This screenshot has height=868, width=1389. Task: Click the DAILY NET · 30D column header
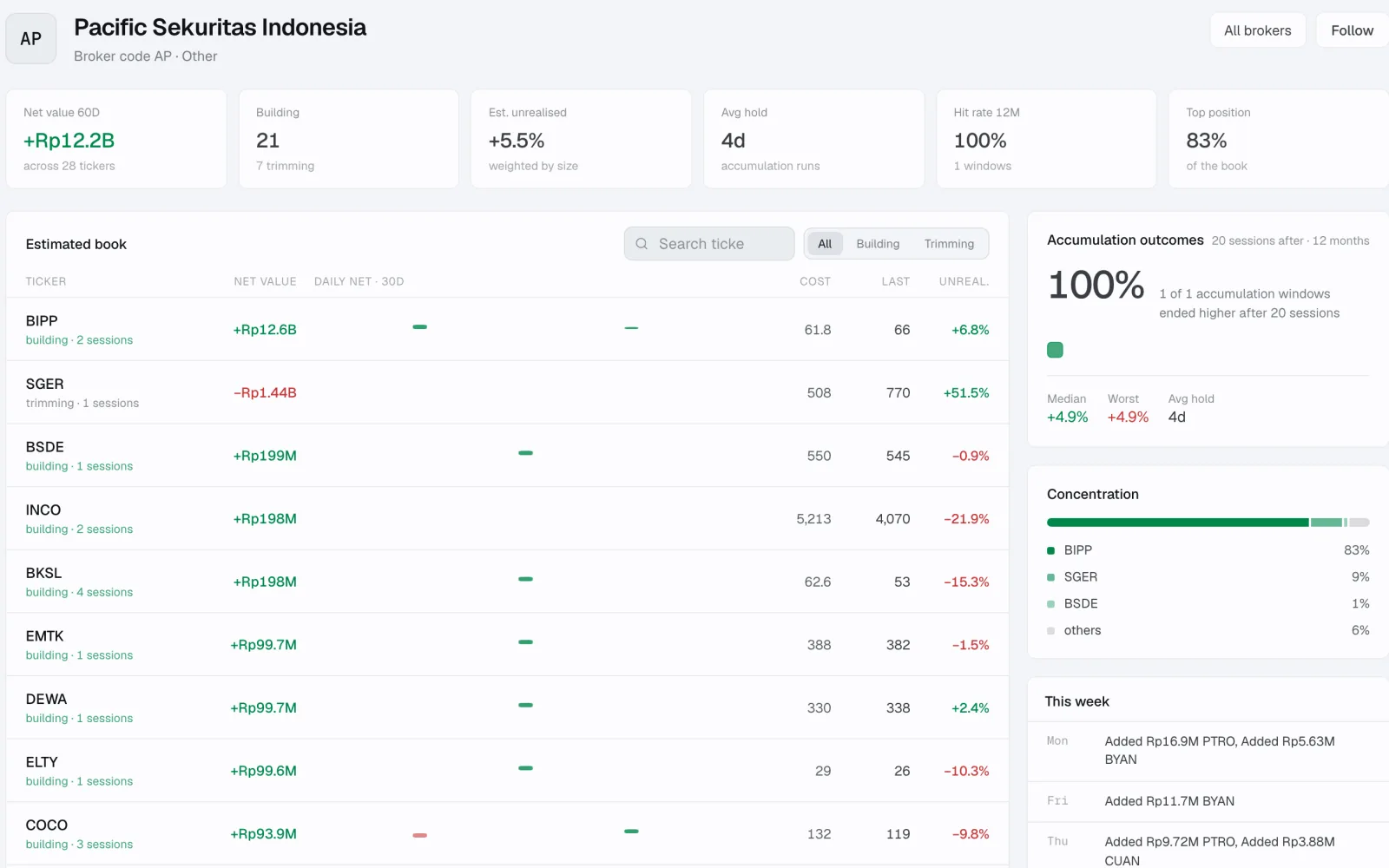pyautogui.click(x=359, y=281)
